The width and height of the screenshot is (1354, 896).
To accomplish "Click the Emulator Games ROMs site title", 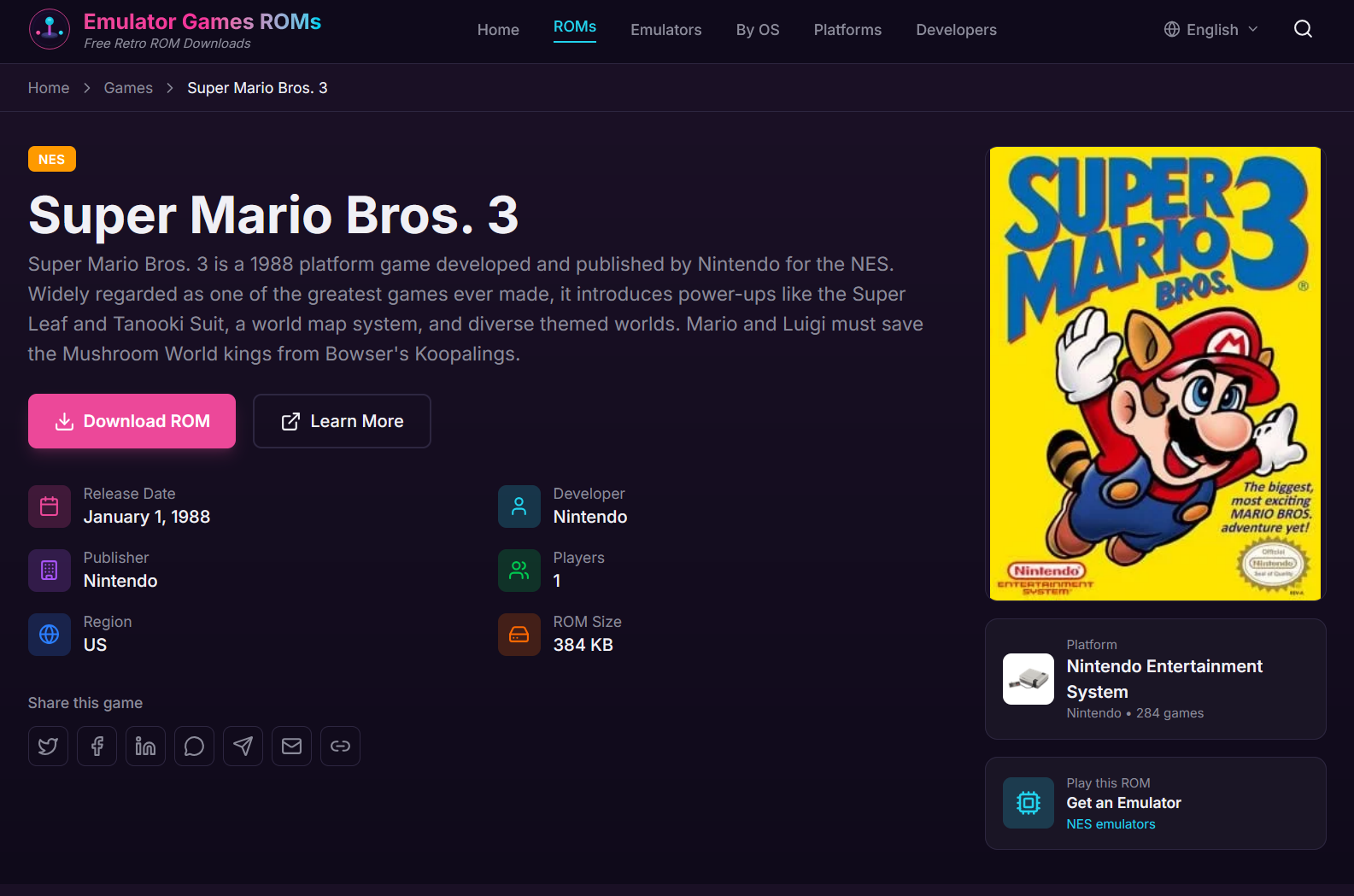I will click(x=202, y=21).
